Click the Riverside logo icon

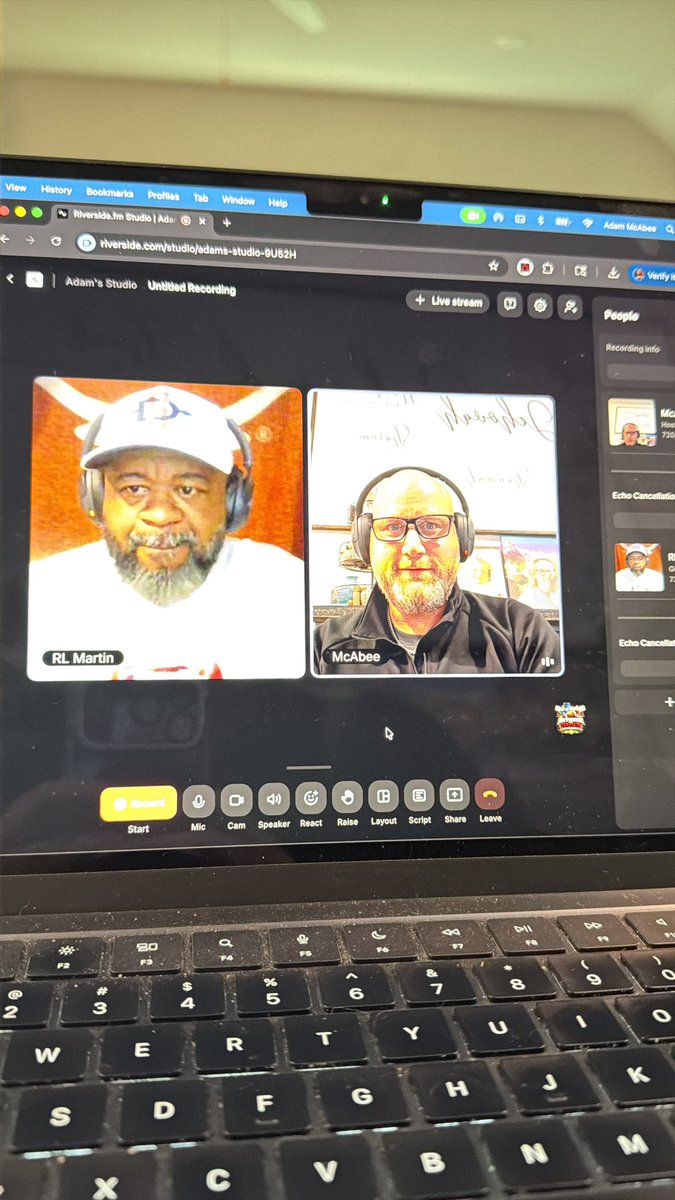click(x=35, y=280)
